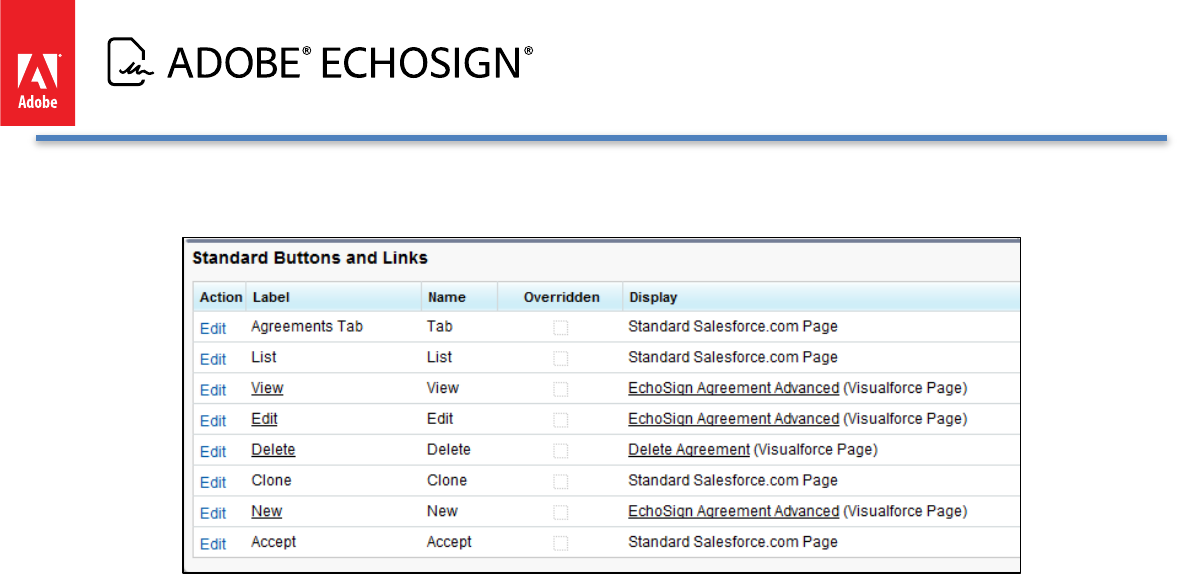This screenshot has height=574, width=1178.
Task: Open EchoSign Agreement Advanced link in View row
Action: coord(733,388)
